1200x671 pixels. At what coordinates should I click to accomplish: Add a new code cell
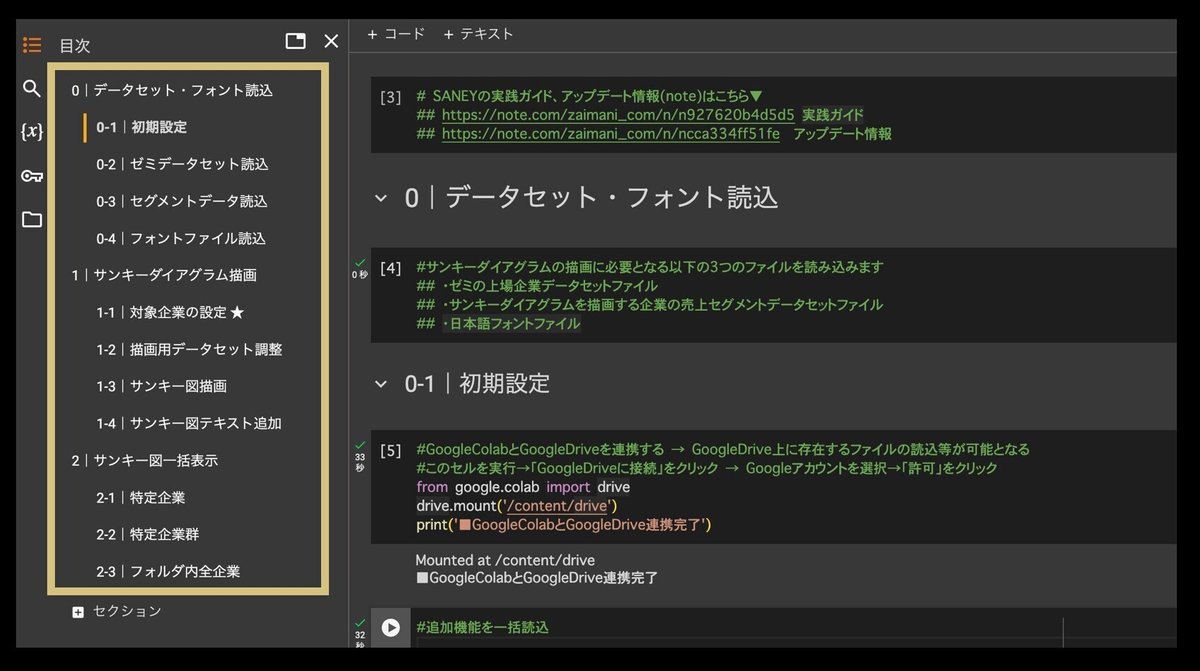(x=396, y=34)
